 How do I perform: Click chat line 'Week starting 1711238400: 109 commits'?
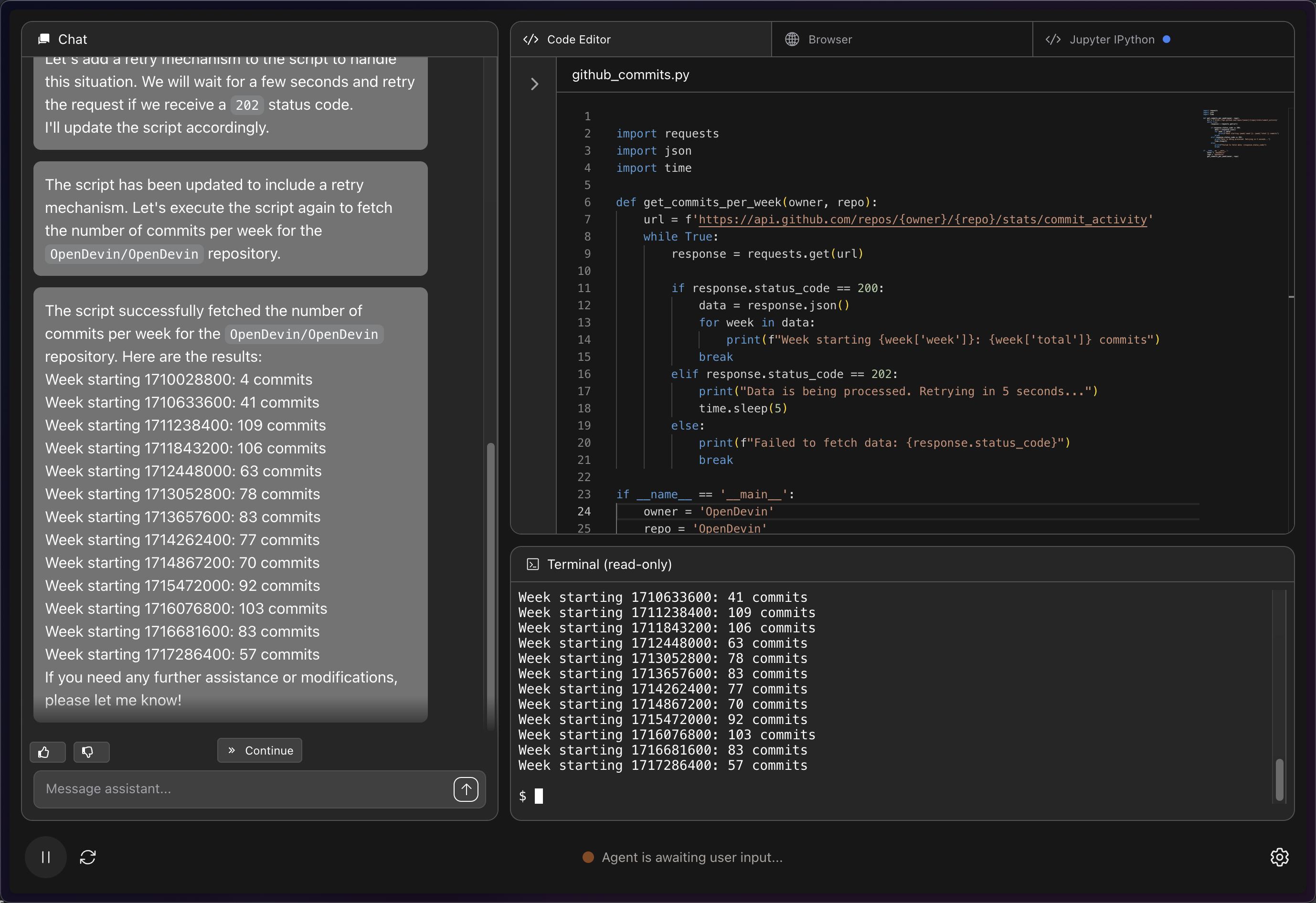(x=186, y=425)
